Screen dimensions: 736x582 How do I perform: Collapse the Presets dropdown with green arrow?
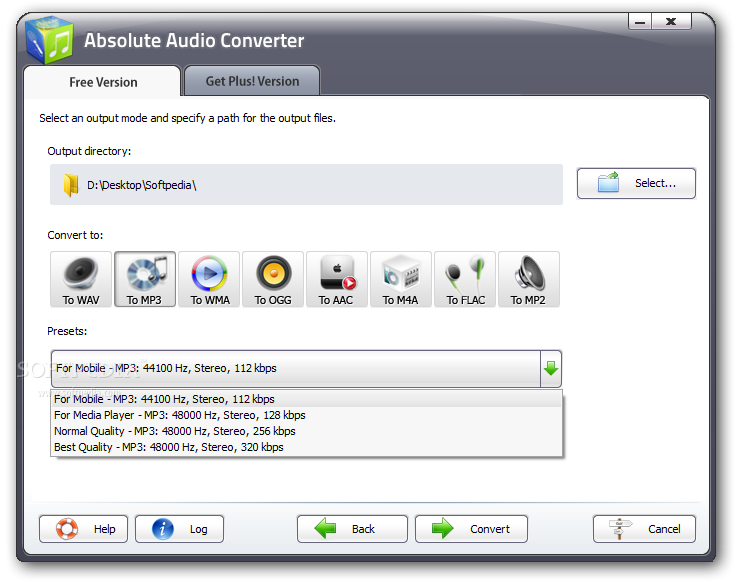551,368
